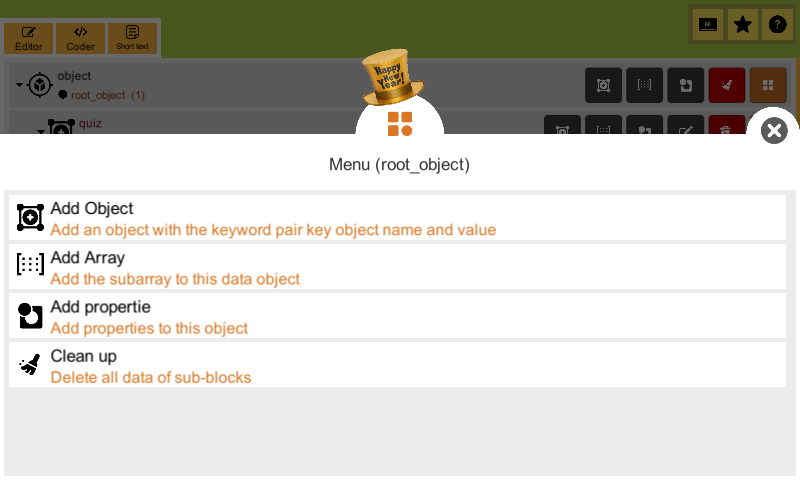Click the star favorites icon
Image resolution: width=800 pixels, height=480 pixels.
(x=742, y=24)
